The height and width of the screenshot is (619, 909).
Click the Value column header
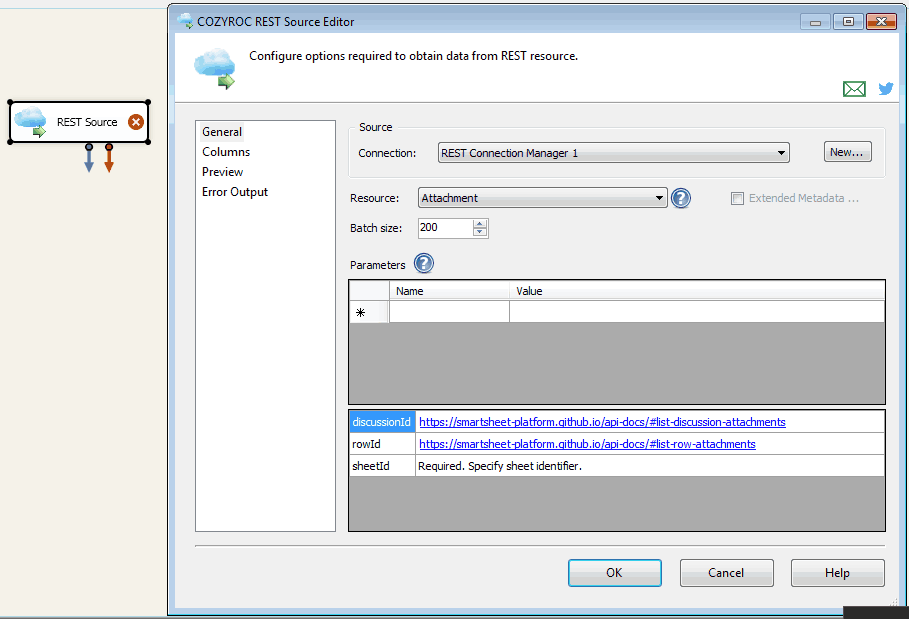pos(697,291)
